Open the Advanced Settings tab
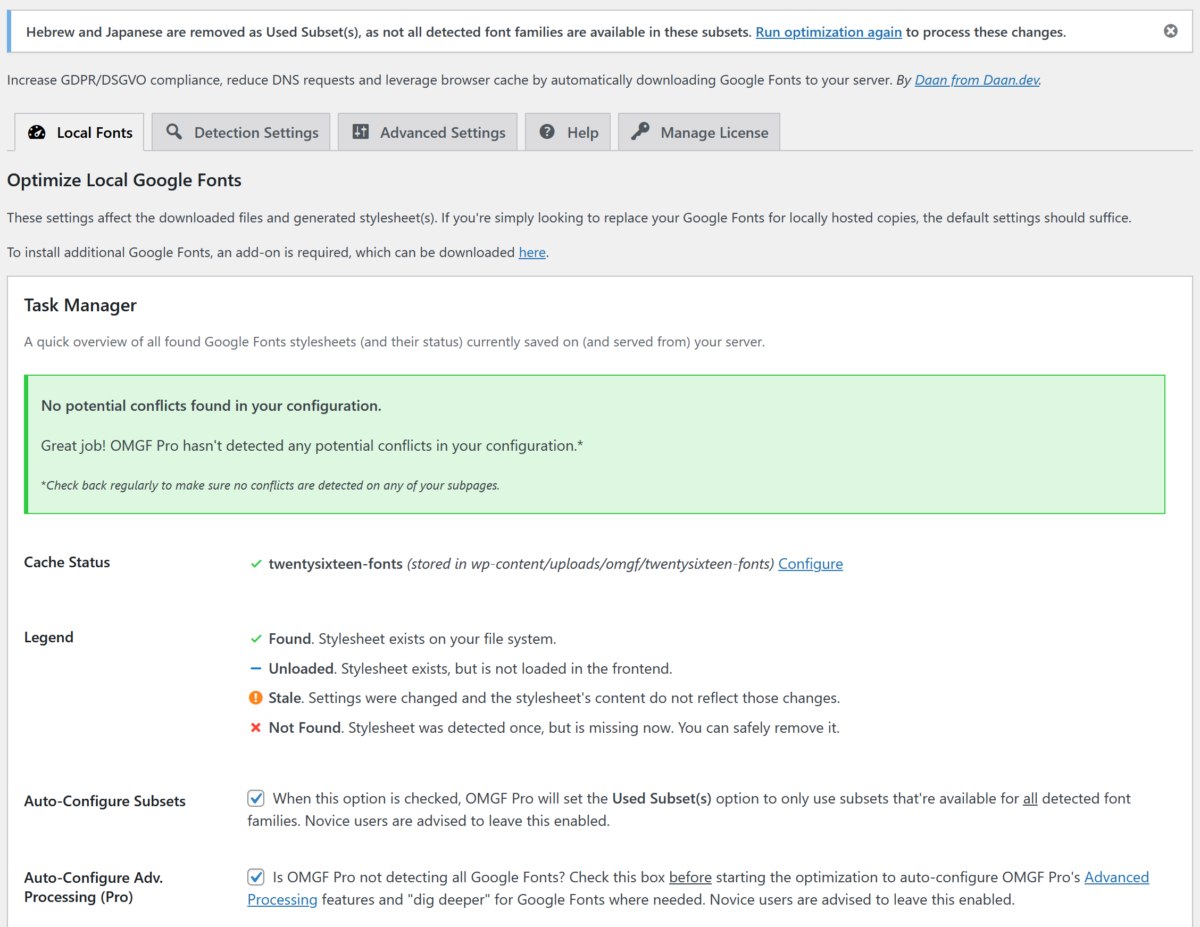The image size is (1200, 927). (x=428, y=132)
